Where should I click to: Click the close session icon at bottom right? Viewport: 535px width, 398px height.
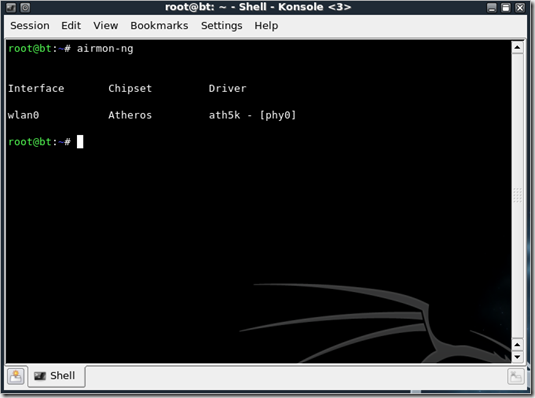coord(516,376)
